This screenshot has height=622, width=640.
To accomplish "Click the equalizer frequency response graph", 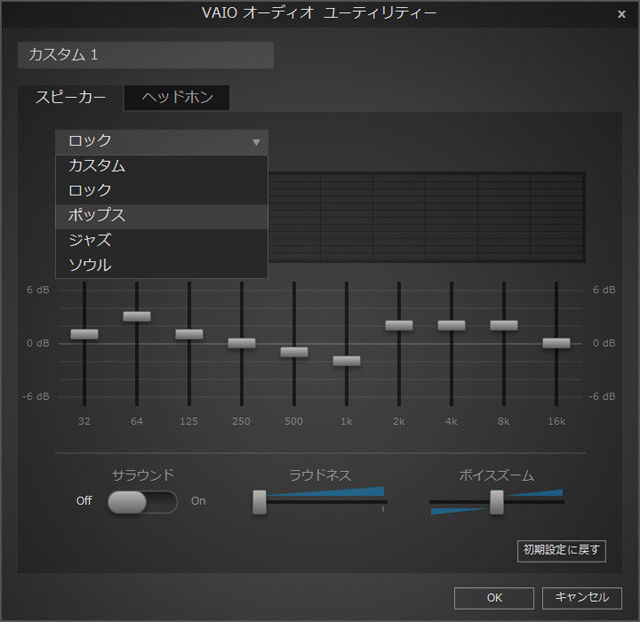I will click(427, 217).
